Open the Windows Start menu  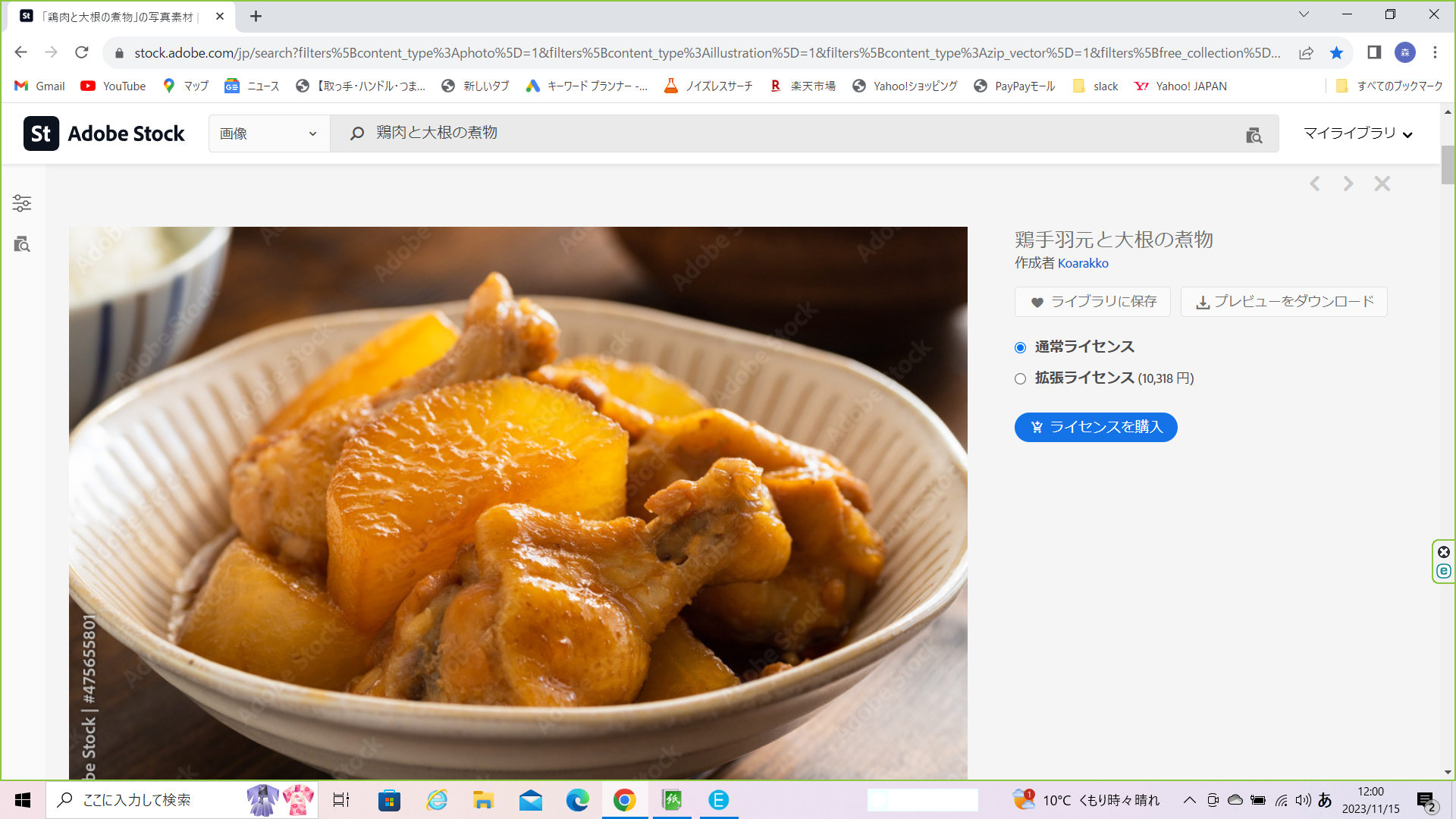(23, 800)
